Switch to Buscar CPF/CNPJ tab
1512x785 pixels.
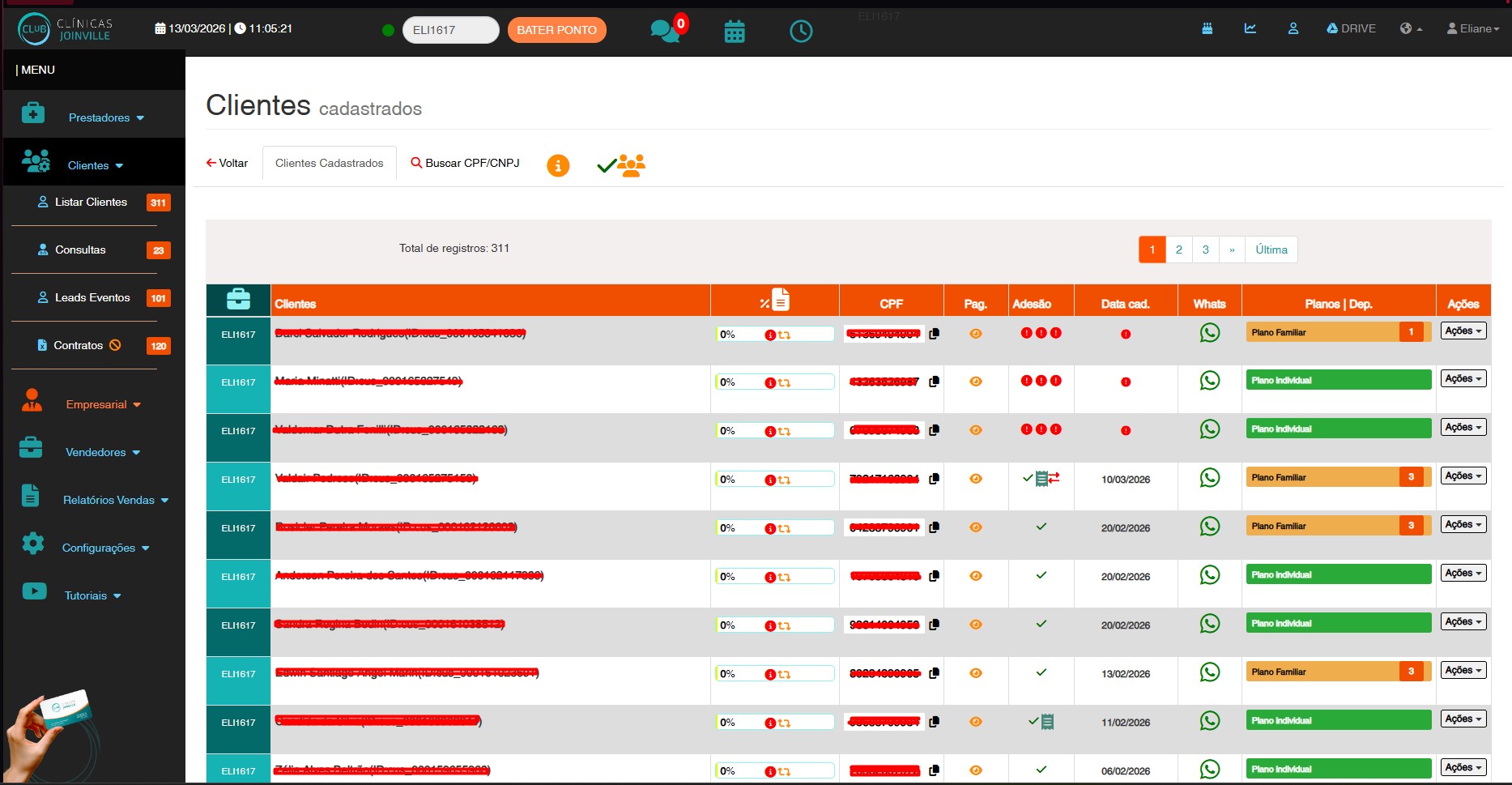465,163
